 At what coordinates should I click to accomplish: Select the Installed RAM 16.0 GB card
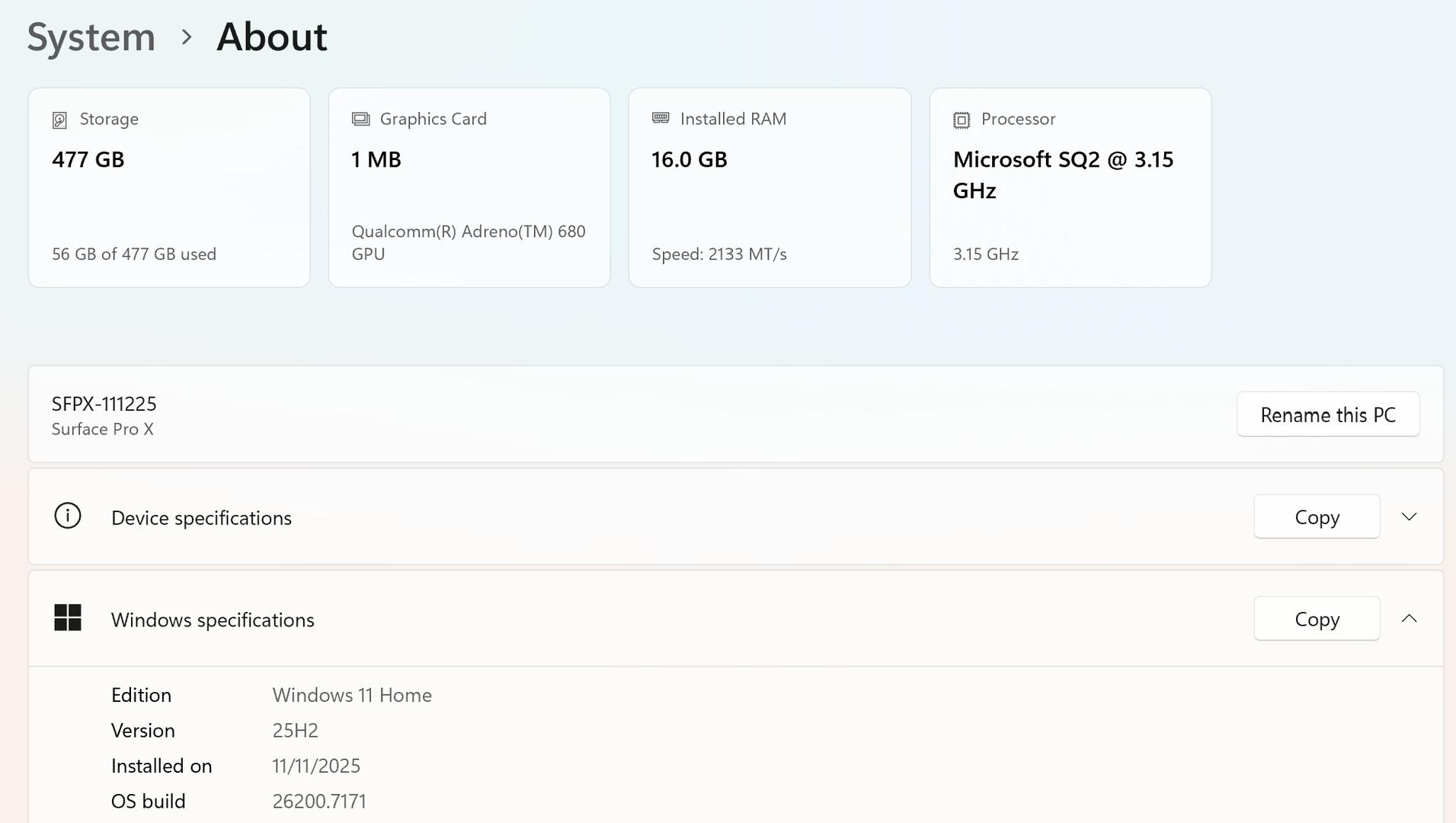tap(770, 187)
